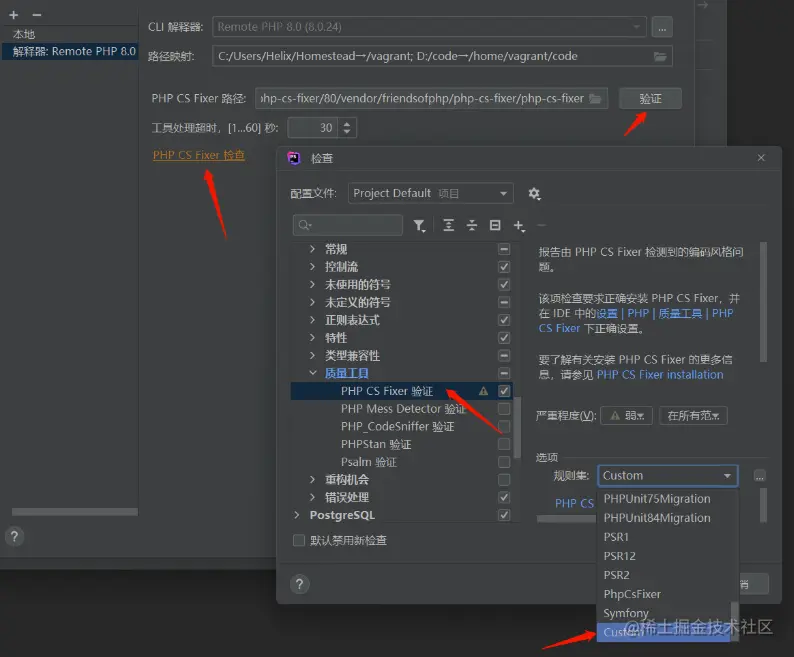Open help in the settings window

14,536
